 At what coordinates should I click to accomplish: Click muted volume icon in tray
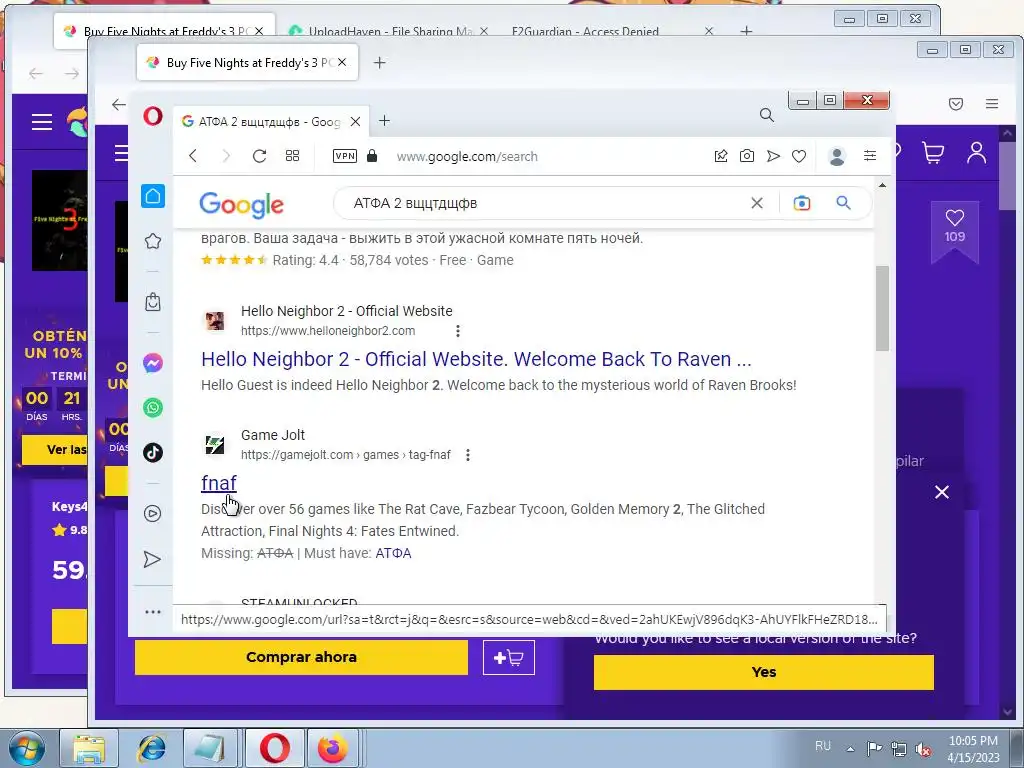click(923, 749)
